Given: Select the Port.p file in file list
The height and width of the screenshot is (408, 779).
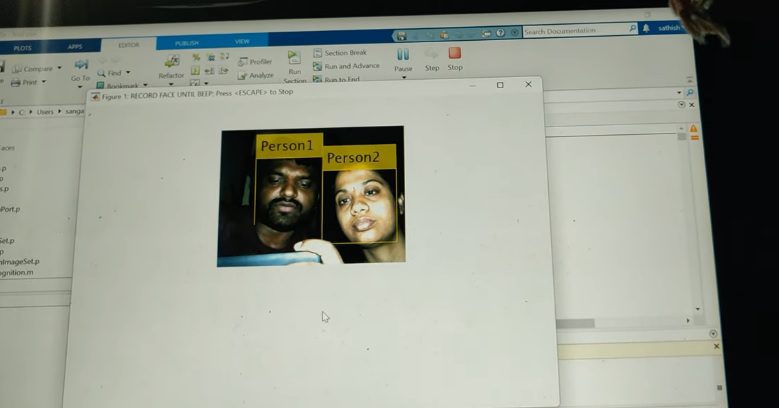Looking at the screenshot, I should (10, 209).
